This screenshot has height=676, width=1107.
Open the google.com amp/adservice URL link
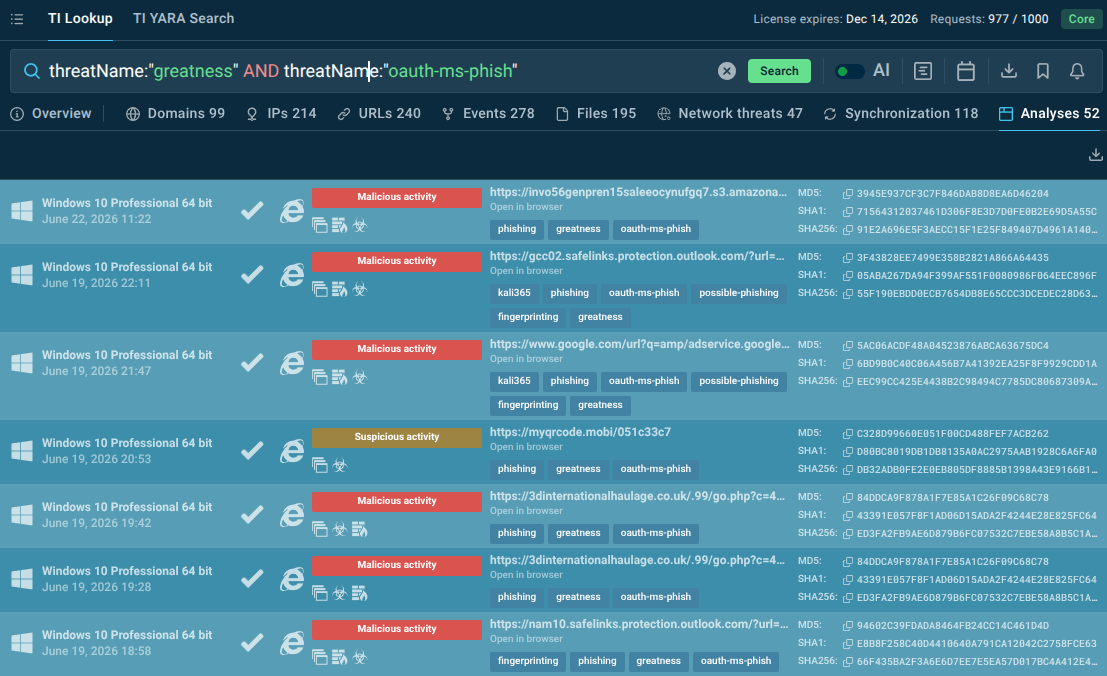pos(640,344)
